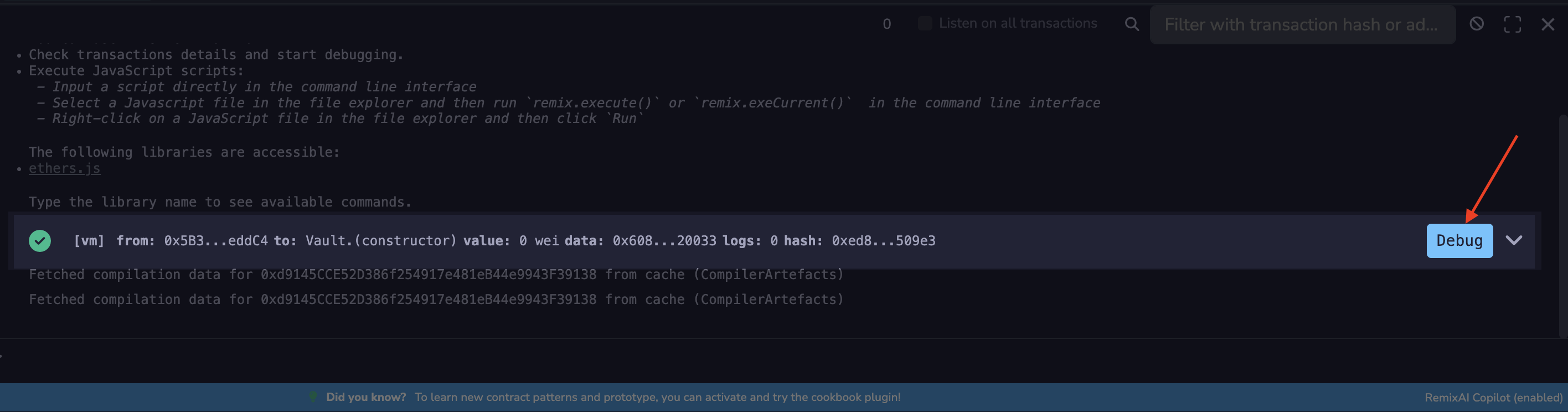This screenshot has height=412, width=1568.
Task: Click the cookbook plugin tip text
Action: point(657,397)
